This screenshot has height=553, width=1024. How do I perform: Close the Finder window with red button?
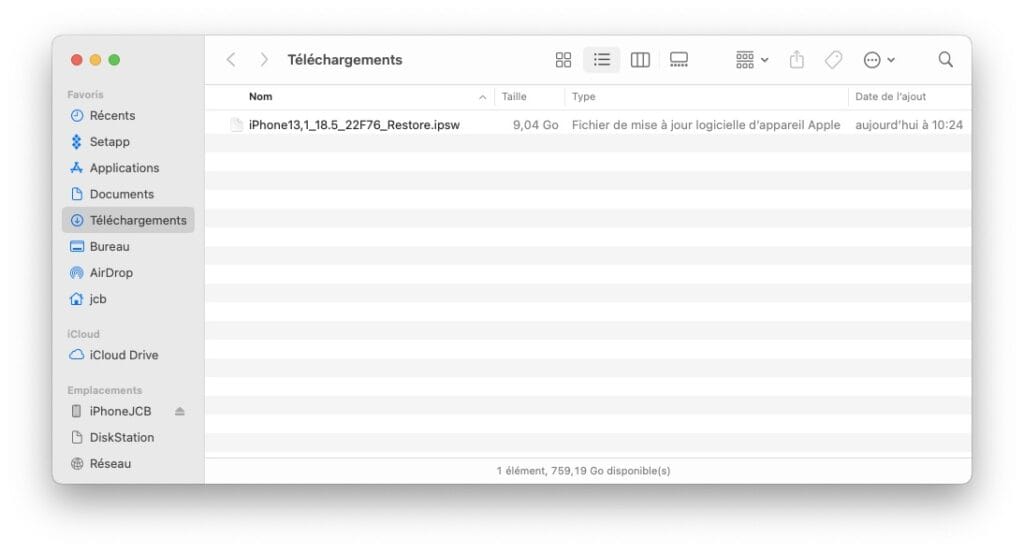pos(76,60)
